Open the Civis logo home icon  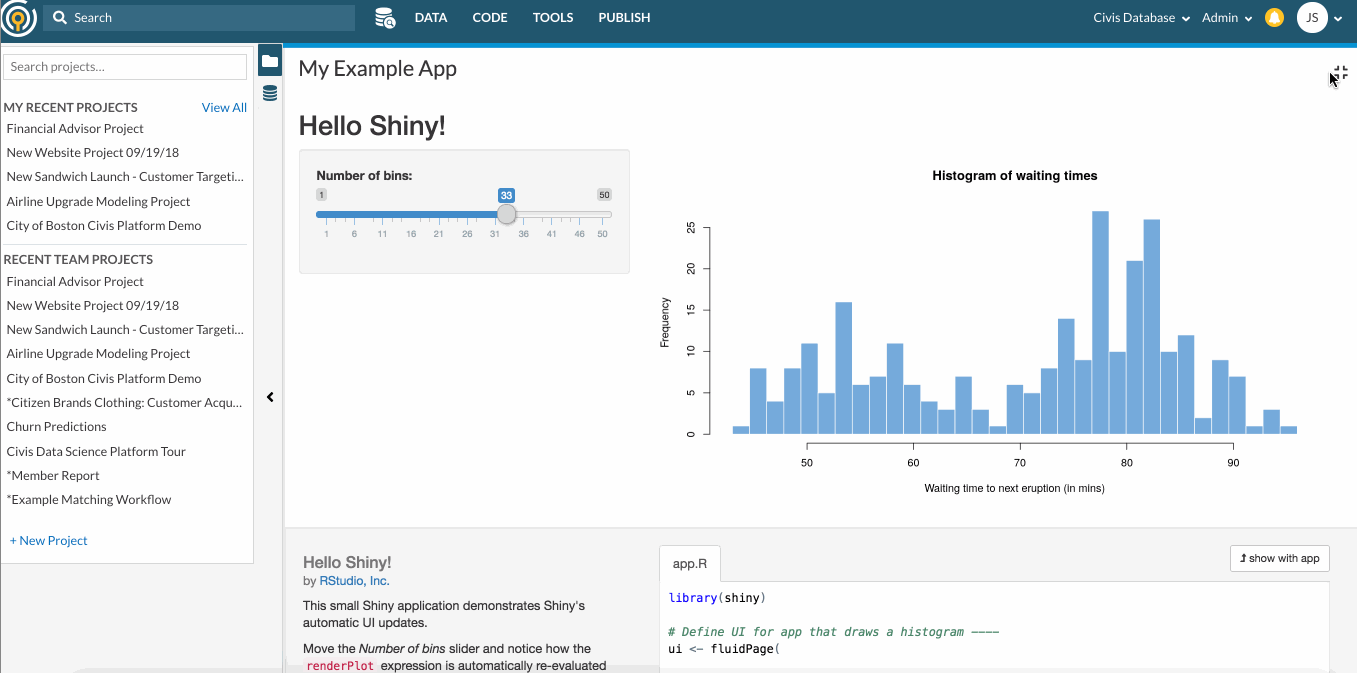tap(19, 18)
